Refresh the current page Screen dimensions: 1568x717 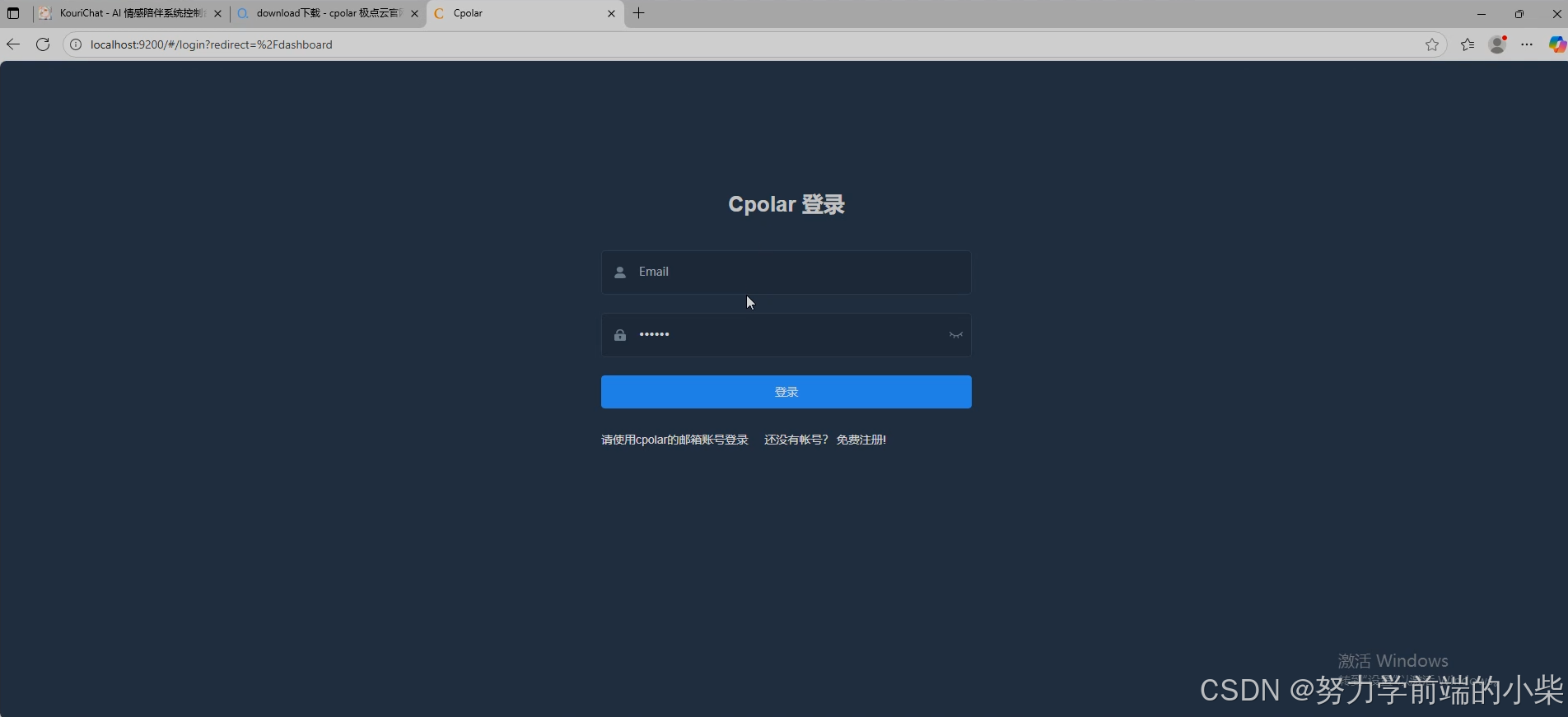click(x=43, y=44)
